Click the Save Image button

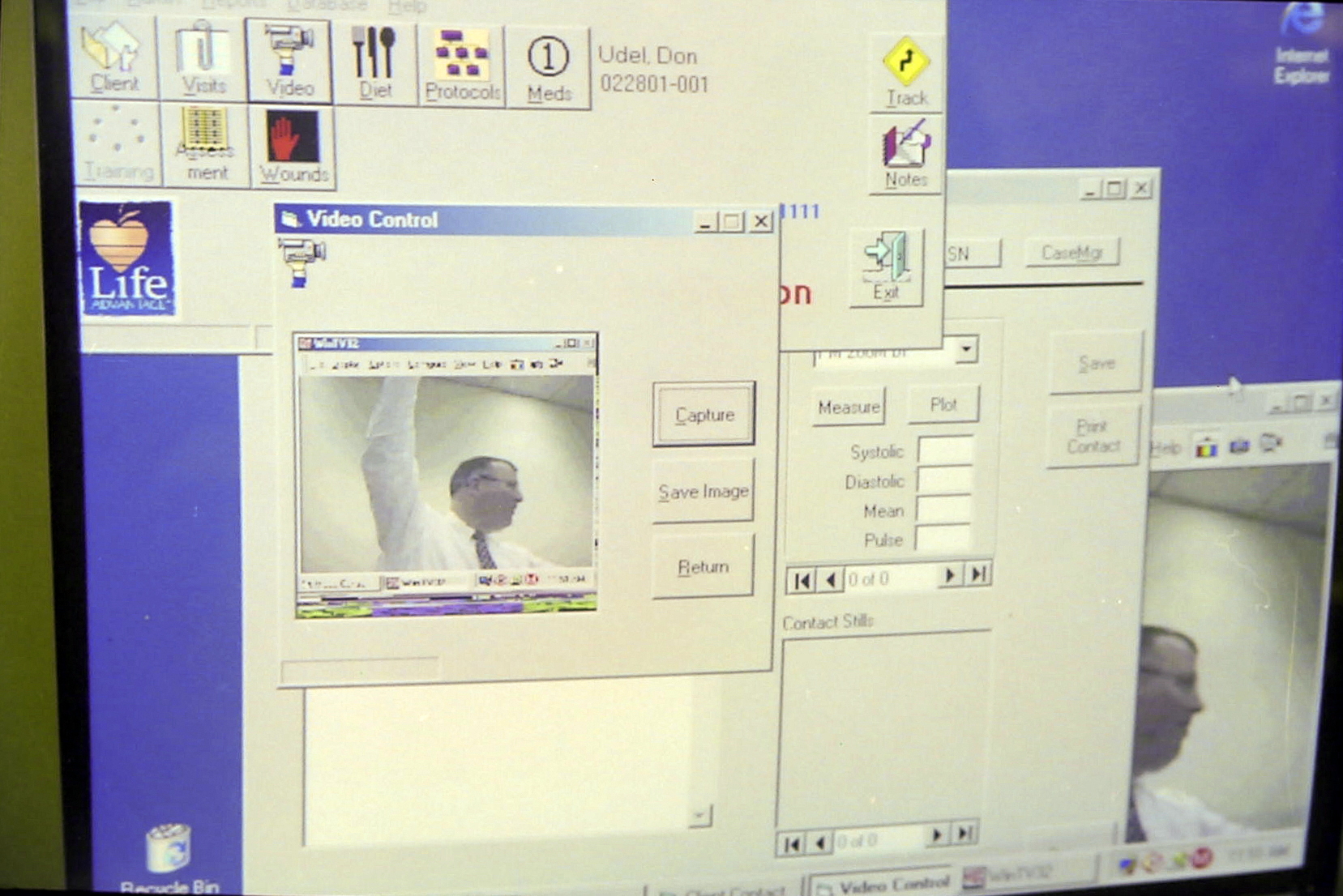click(703, 492)
